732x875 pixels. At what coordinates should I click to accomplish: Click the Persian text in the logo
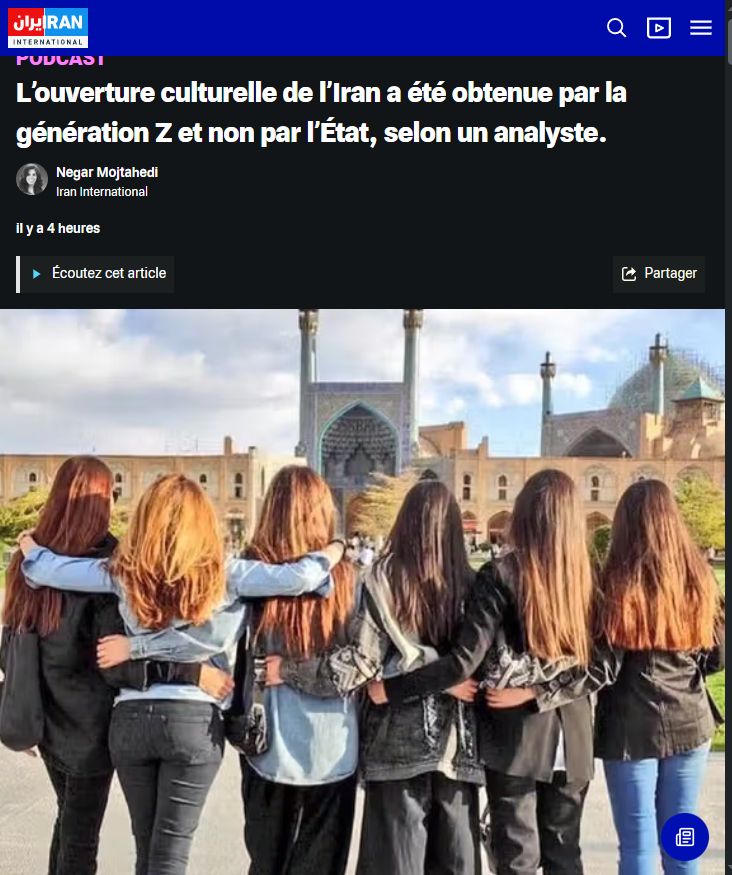click(28, 23)
